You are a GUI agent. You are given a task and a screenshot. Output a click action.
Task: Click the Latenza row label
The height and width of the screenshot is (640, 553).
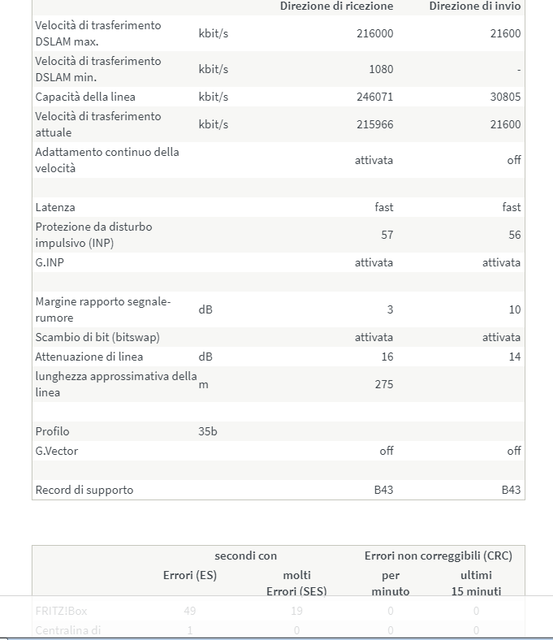coord(55,207)
